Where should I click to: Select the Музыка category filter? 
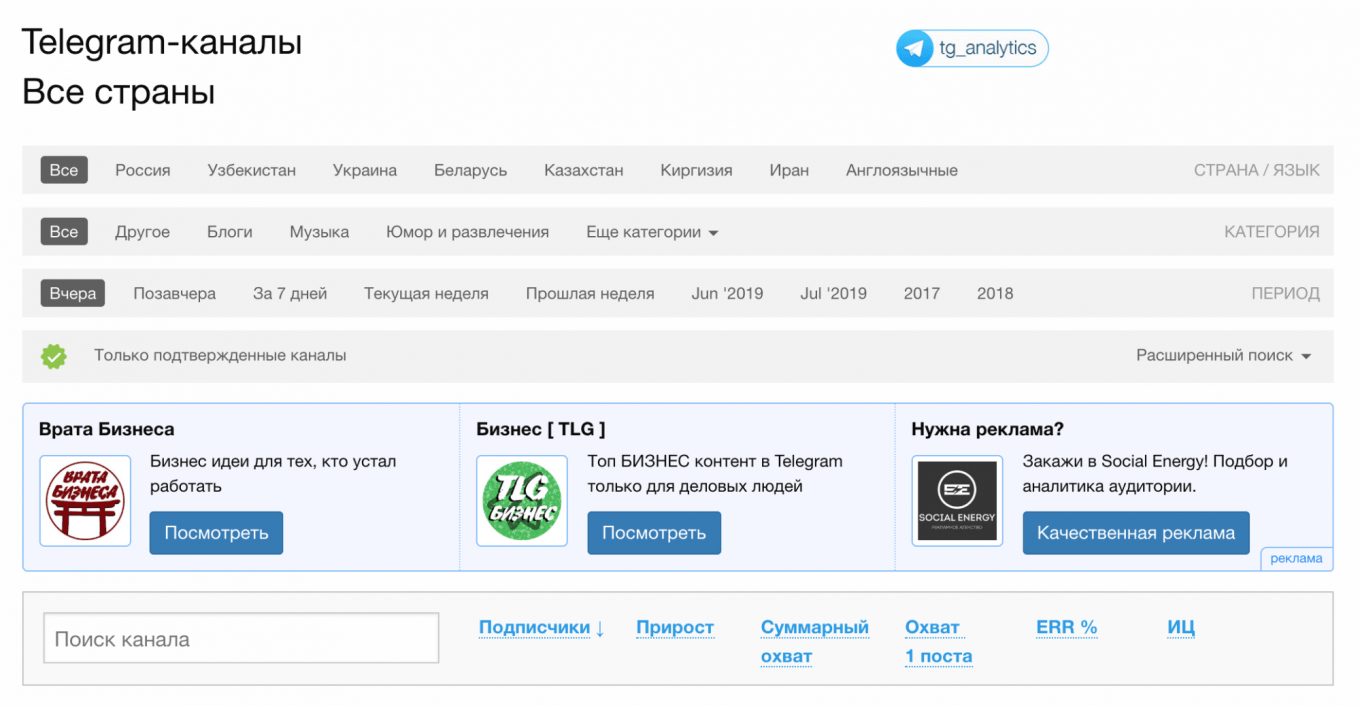319,232
